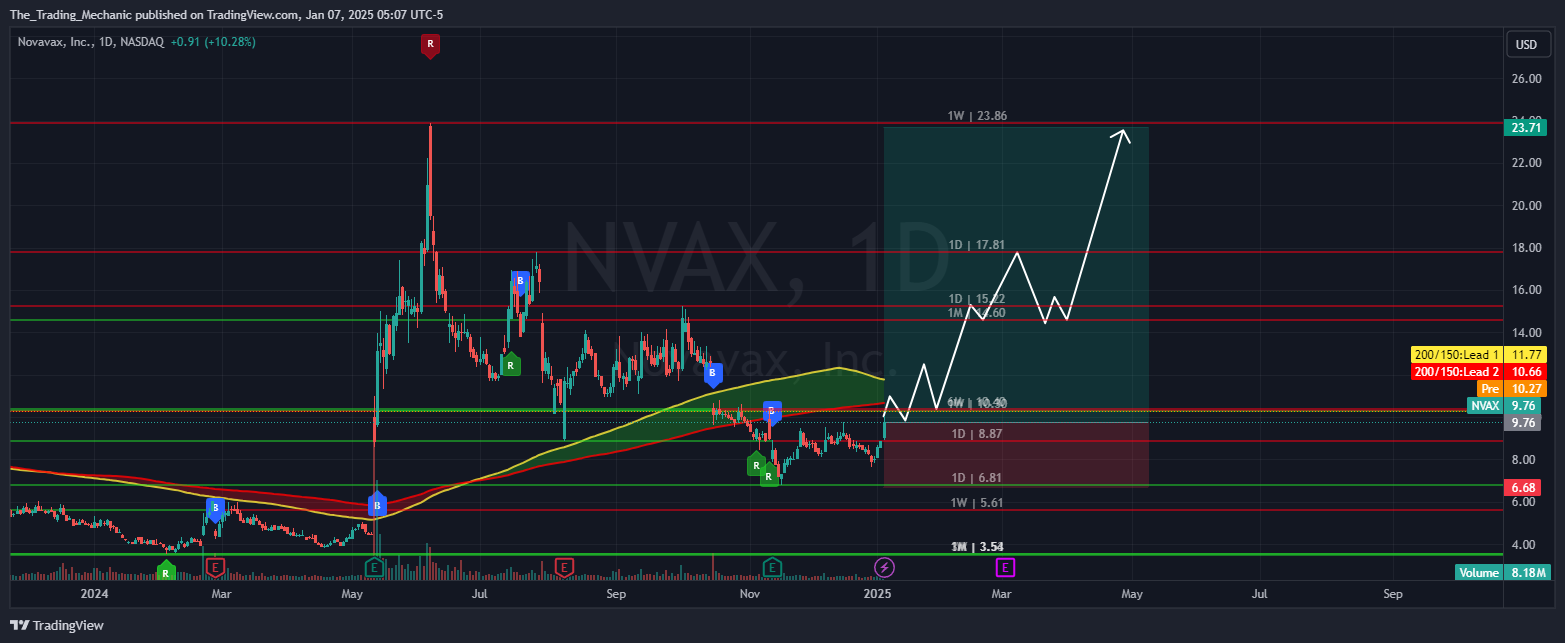Click the orange Pre 10.27 label
The width and height of the screenshot is (1565, 643).
point(1511,388)
